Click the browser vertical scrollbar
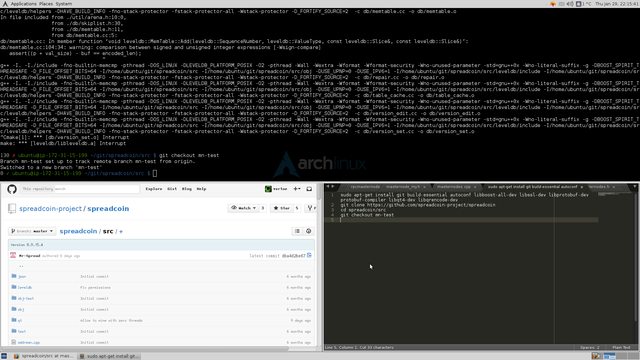The height and width of the screenshot is (360, 640). 319,192
